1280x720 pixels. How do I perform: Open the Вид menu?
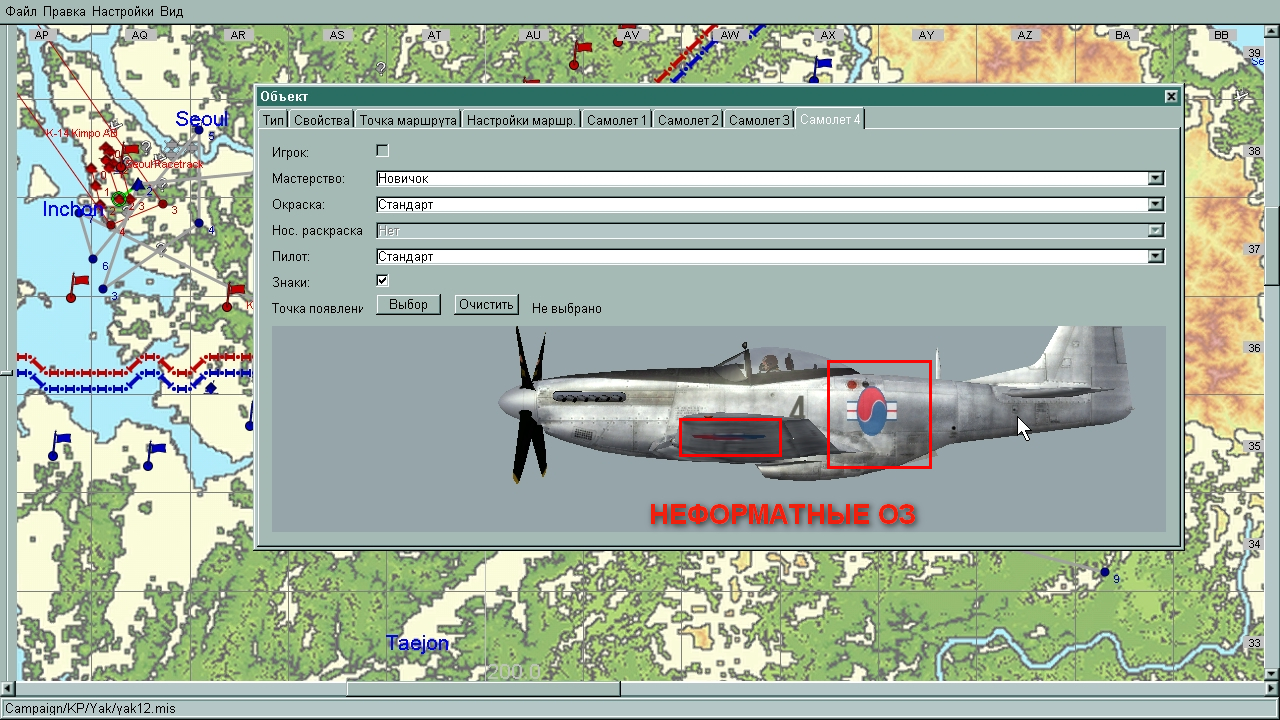pos(171,11)
